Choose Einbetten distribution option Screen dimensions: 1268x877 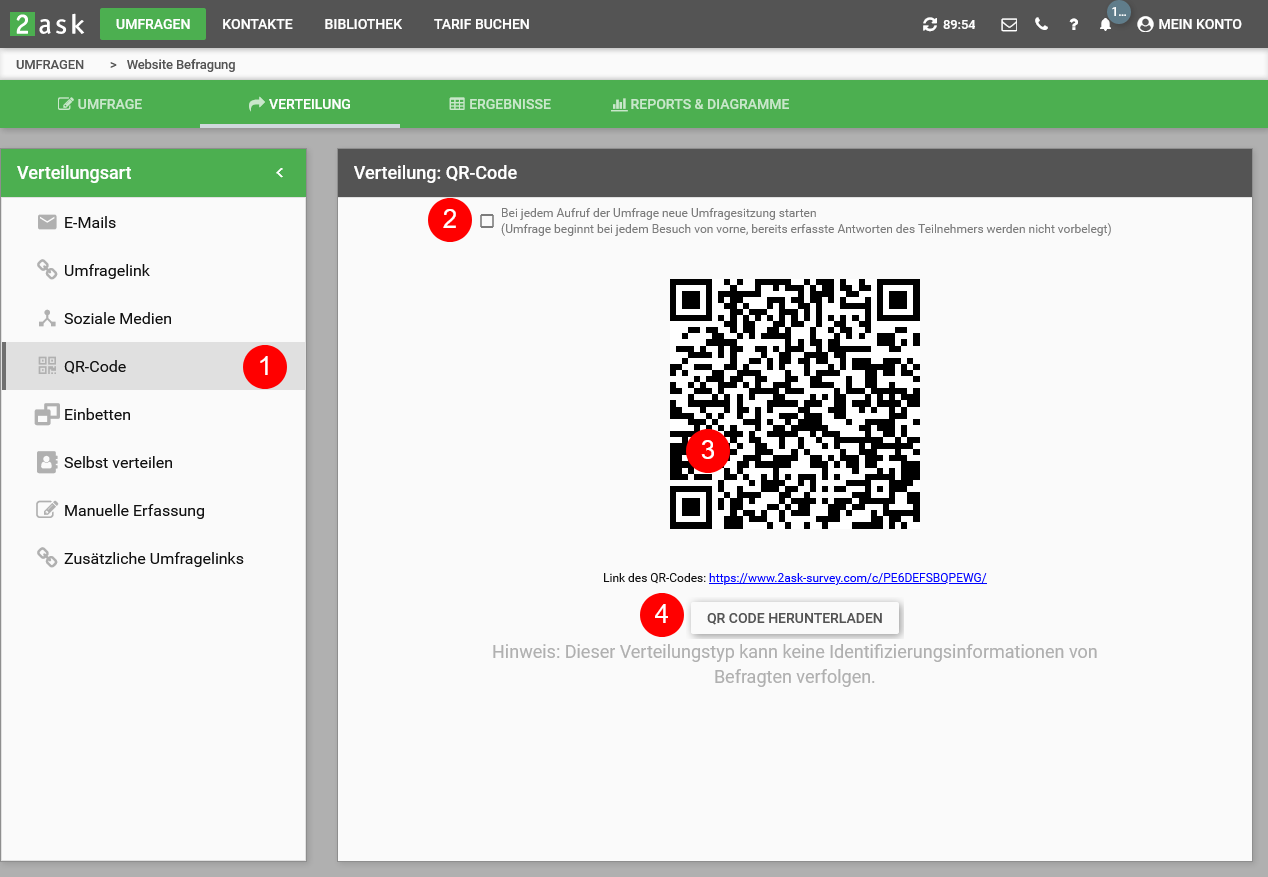coord(154,414)
